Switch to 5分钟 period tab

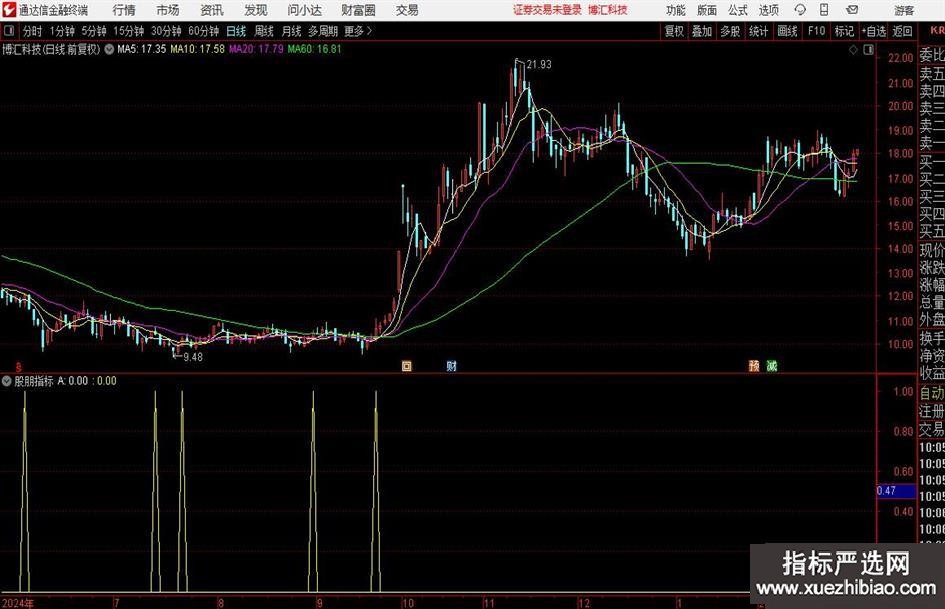93,31
